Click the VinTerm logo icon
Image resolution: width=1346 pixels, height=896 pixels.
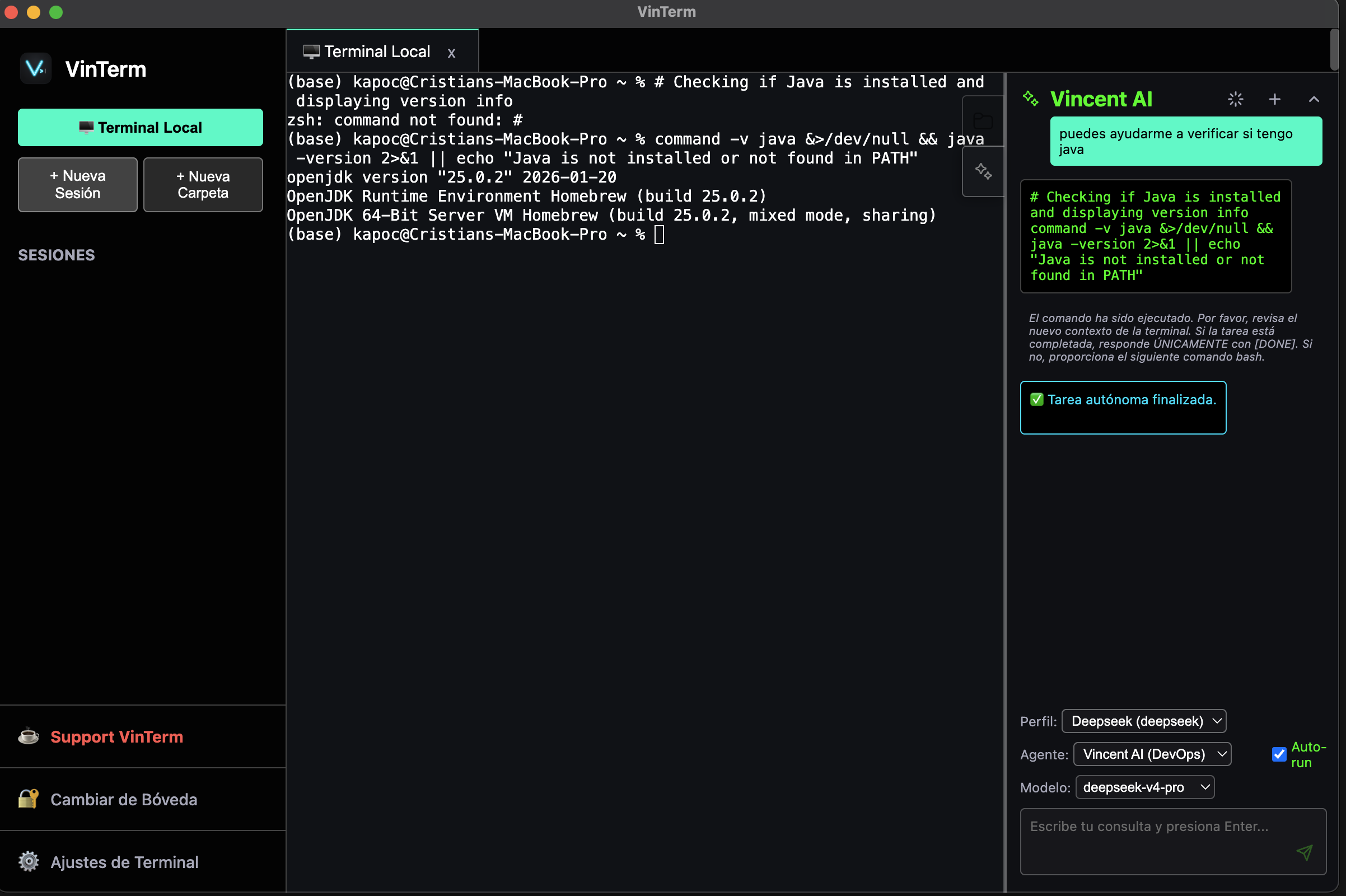(x=35, y=68)
